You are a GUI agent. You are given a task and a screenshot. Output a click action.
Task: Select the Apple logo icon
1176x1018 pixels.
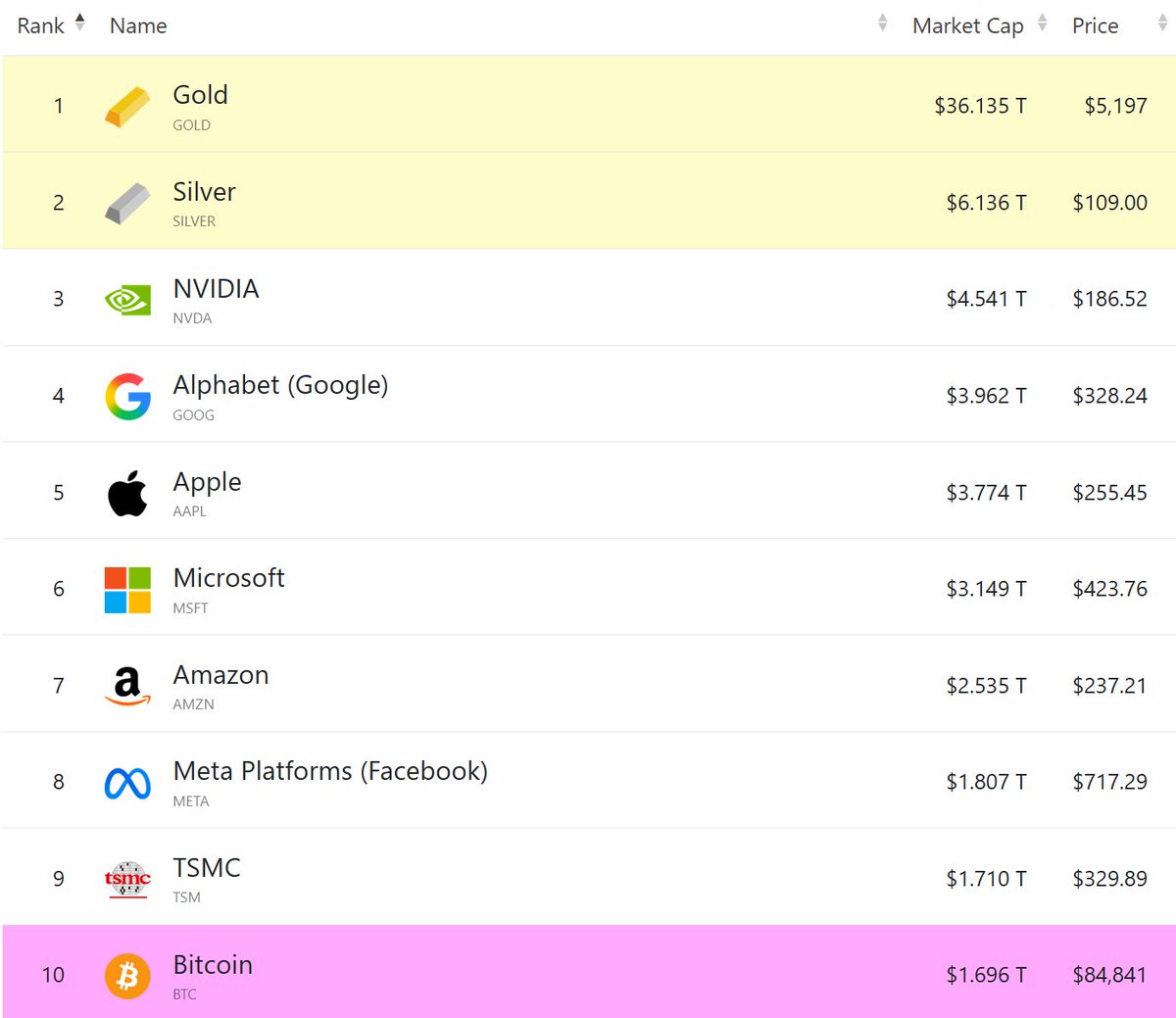coord(127,493)
